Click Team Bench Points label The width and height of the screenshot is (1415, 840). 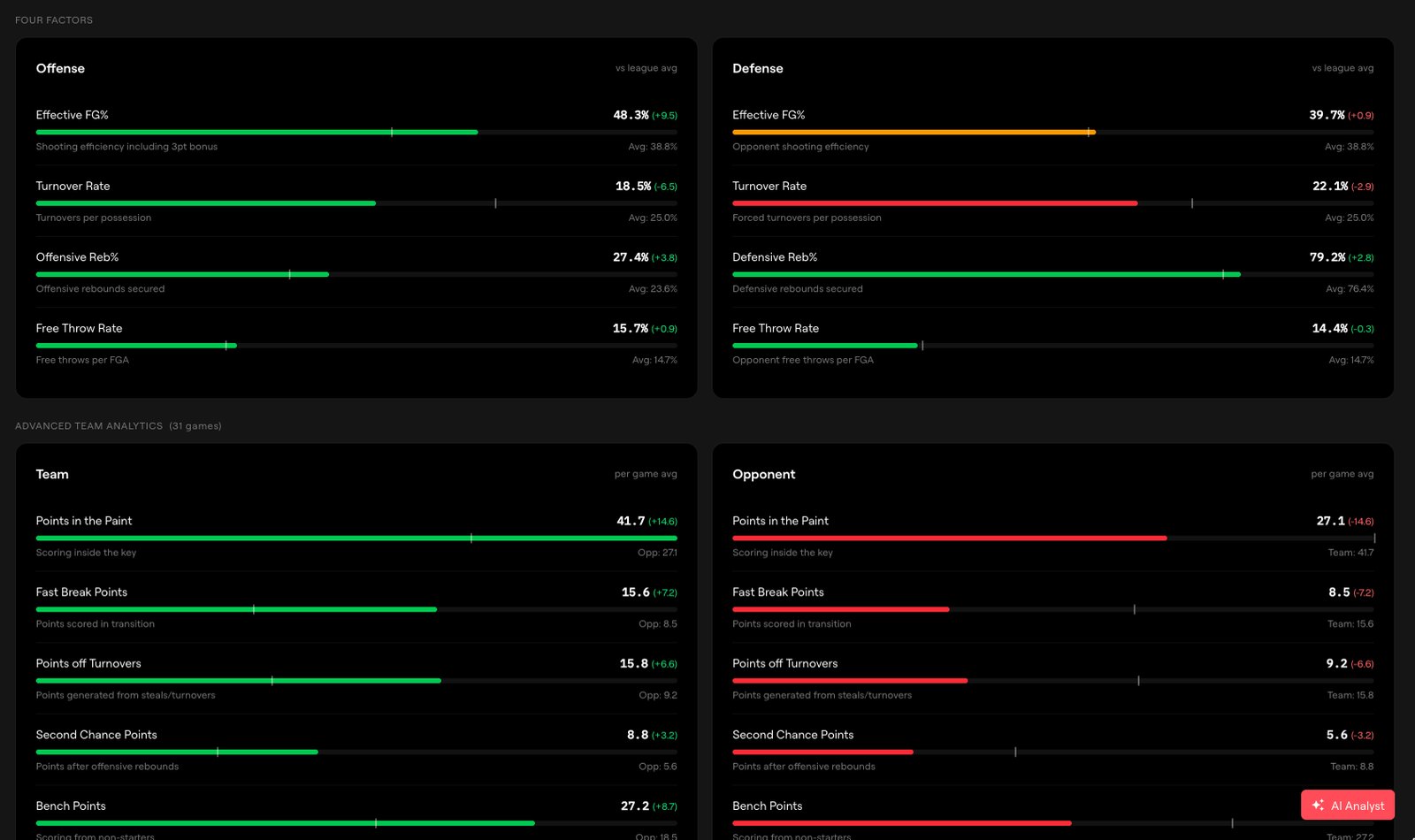[x=71, y=806]
